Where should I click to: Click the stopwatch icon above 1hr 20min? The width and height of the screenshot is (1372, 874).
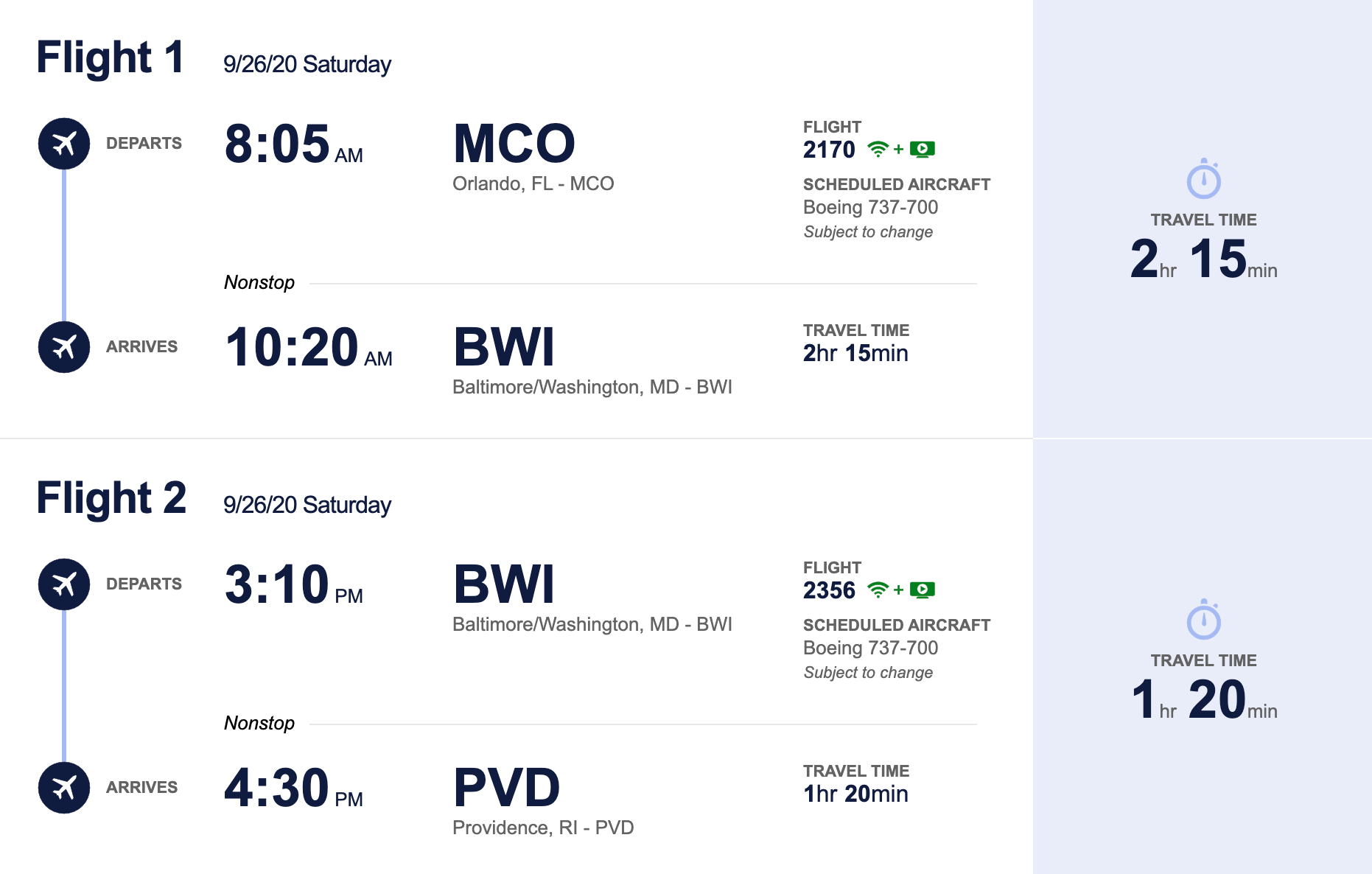1203,620
